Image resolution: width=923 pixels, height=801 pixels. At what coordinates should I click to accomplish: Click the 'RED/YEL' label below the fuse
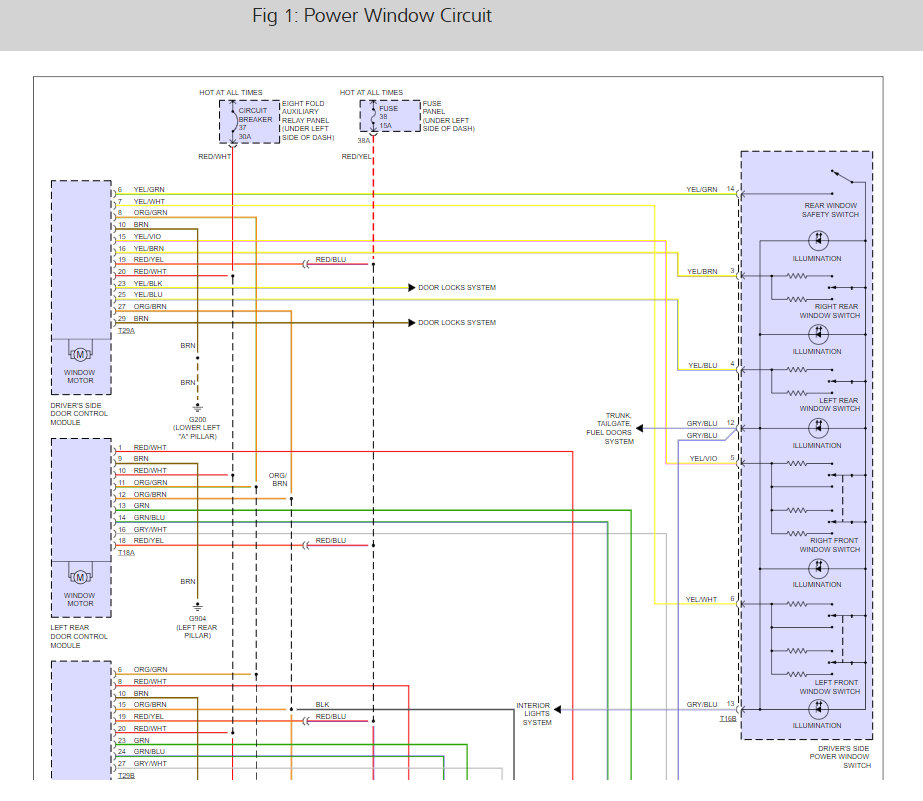(356, 157)
